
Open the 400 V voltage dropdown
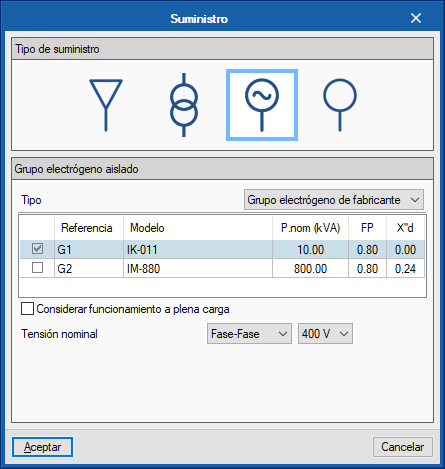[x=325, y=334]
